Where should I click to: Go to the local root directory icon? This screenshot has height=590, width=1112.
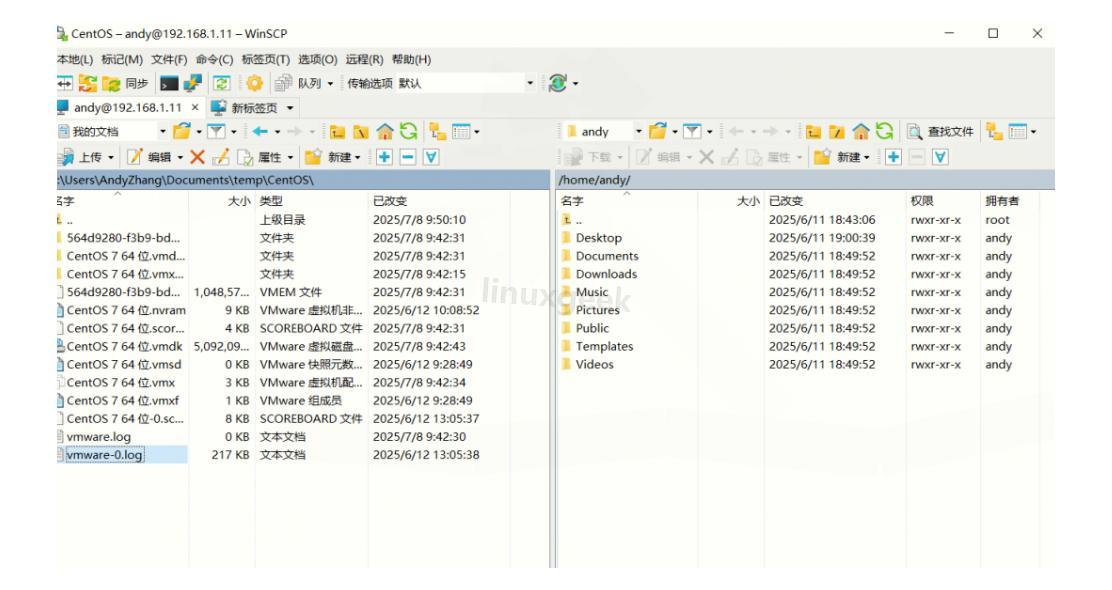click(x=361, y=131)
